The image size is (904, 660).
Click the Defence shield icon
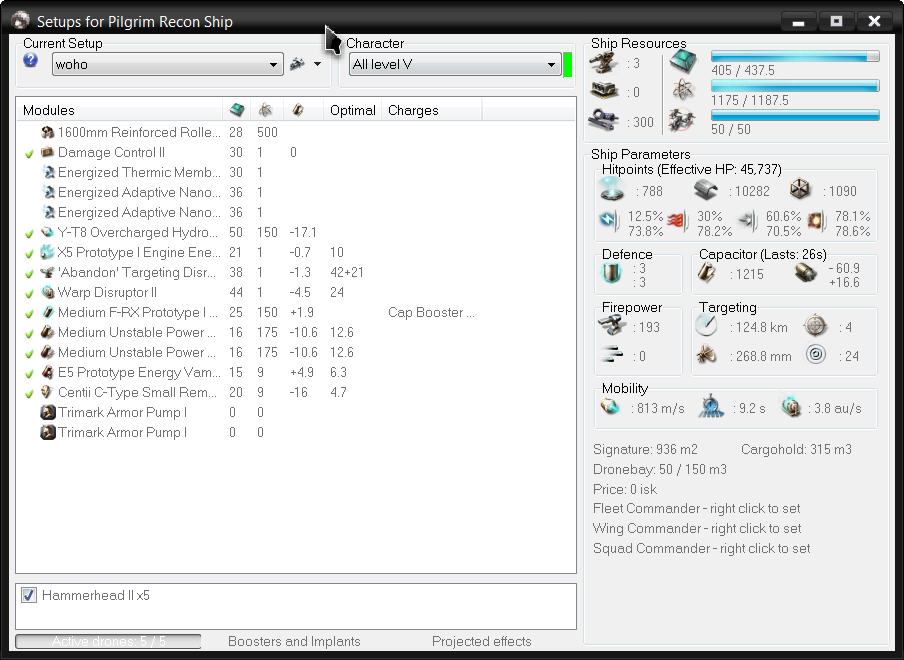[612, 273]
